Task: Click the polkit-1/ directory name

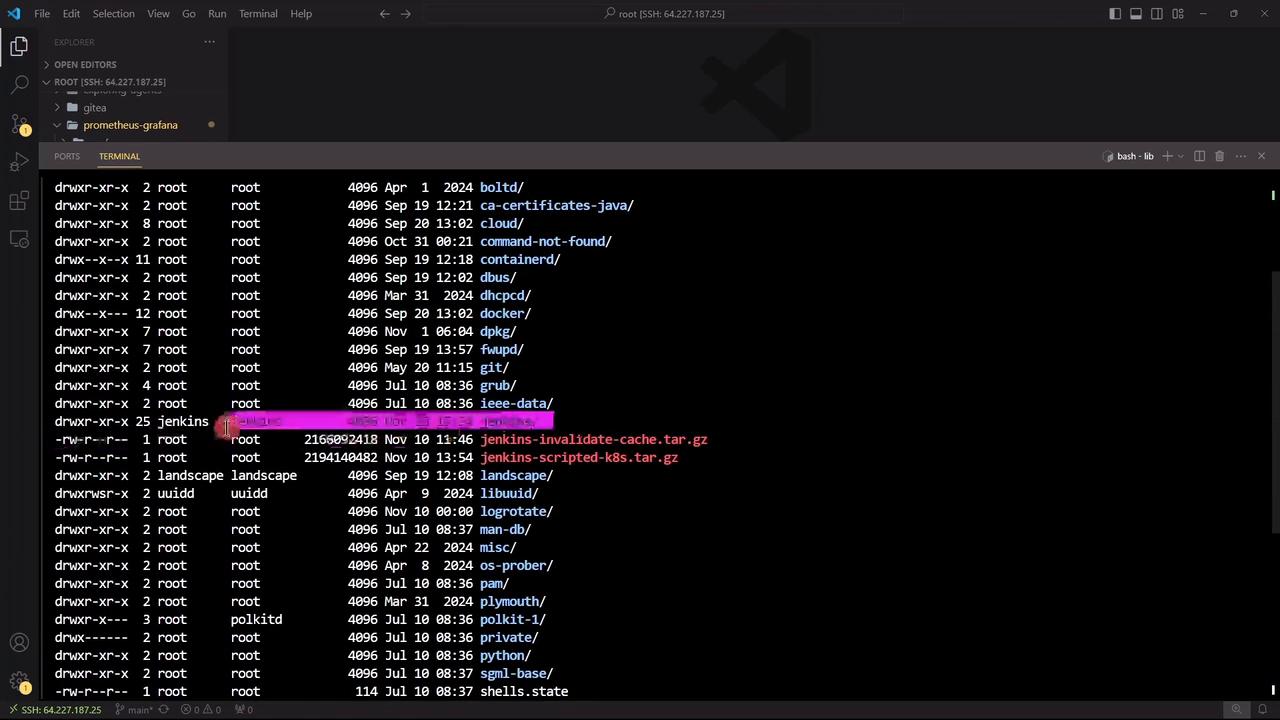Action: pos(513,619)
